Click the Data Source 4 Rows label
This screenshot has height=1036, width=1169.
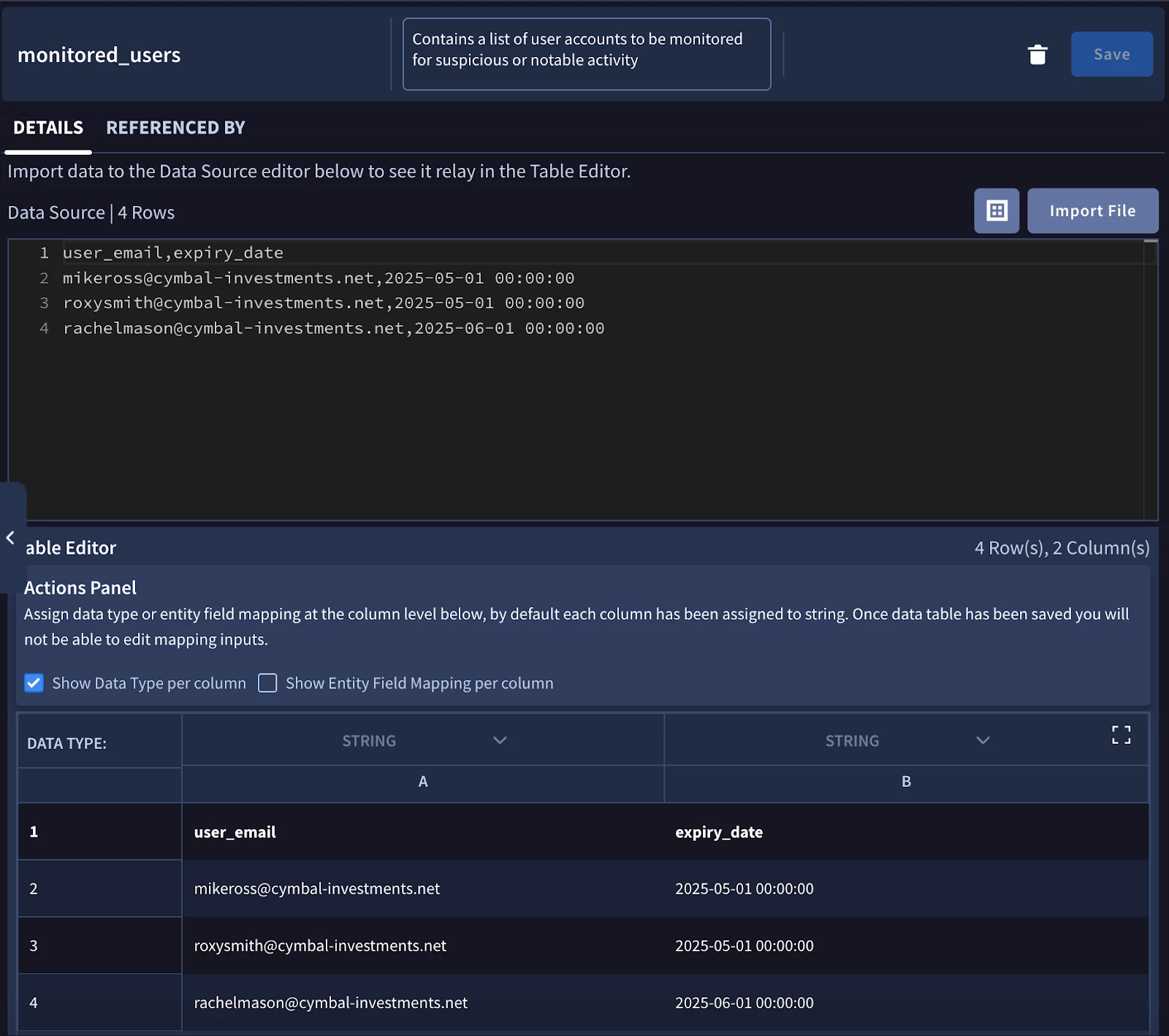tap(91, 213)
